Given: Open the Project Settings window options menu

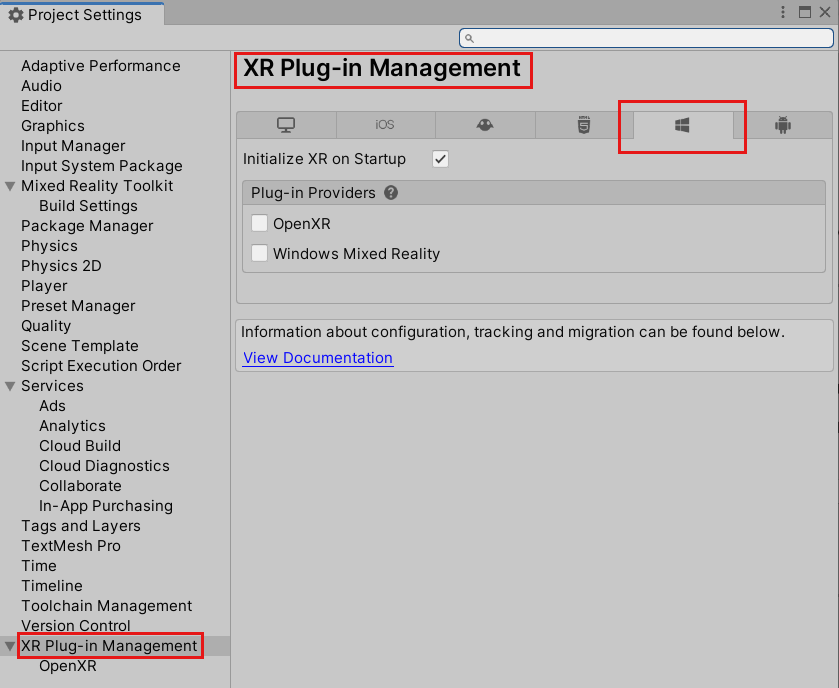Looking at the screenshot, I should pos(785,12).
